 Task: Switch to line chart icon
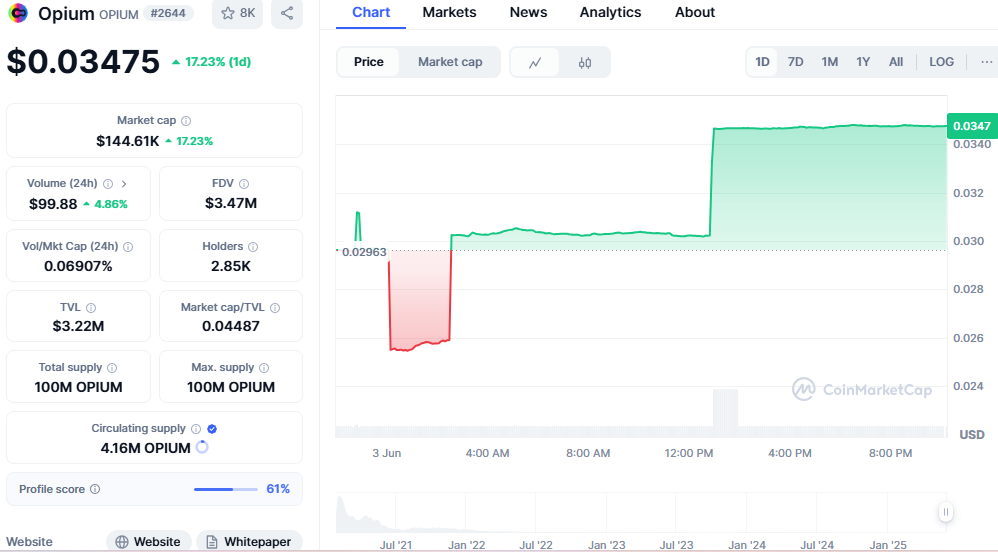pyautogui.click(x=535, y=62)
